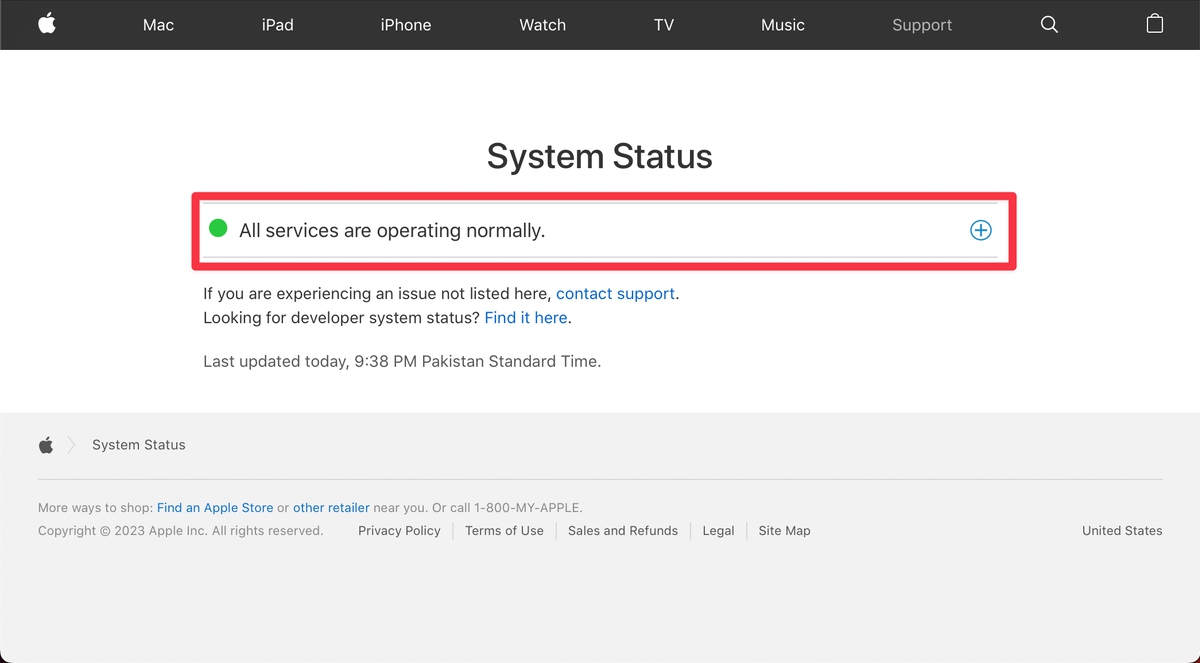View the Privacy Policy page
The image size is (1200, 663).
click(399, 530)
